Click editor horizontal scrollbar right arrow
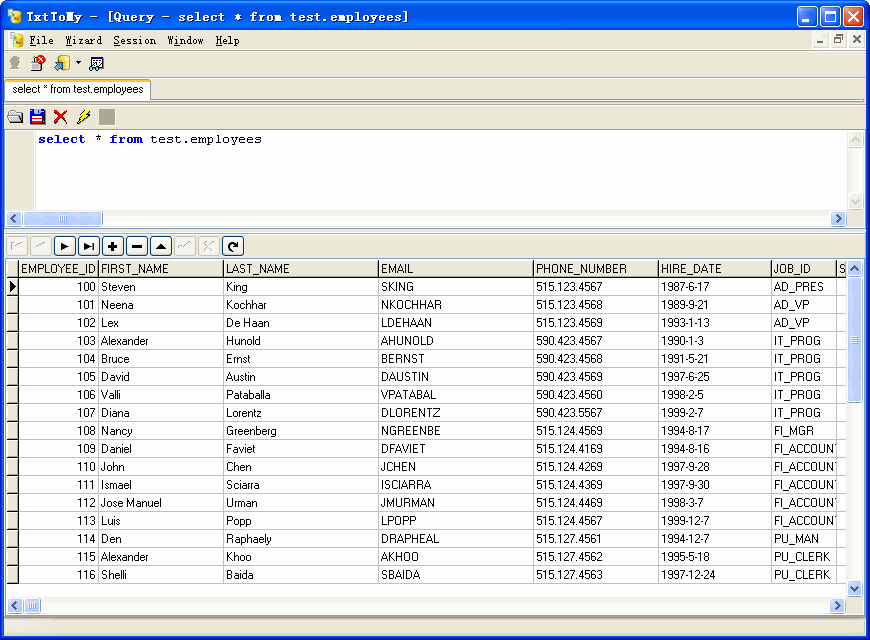Image resolution: width=870 pixels, height=640 pixels. [x=838, y=218]
